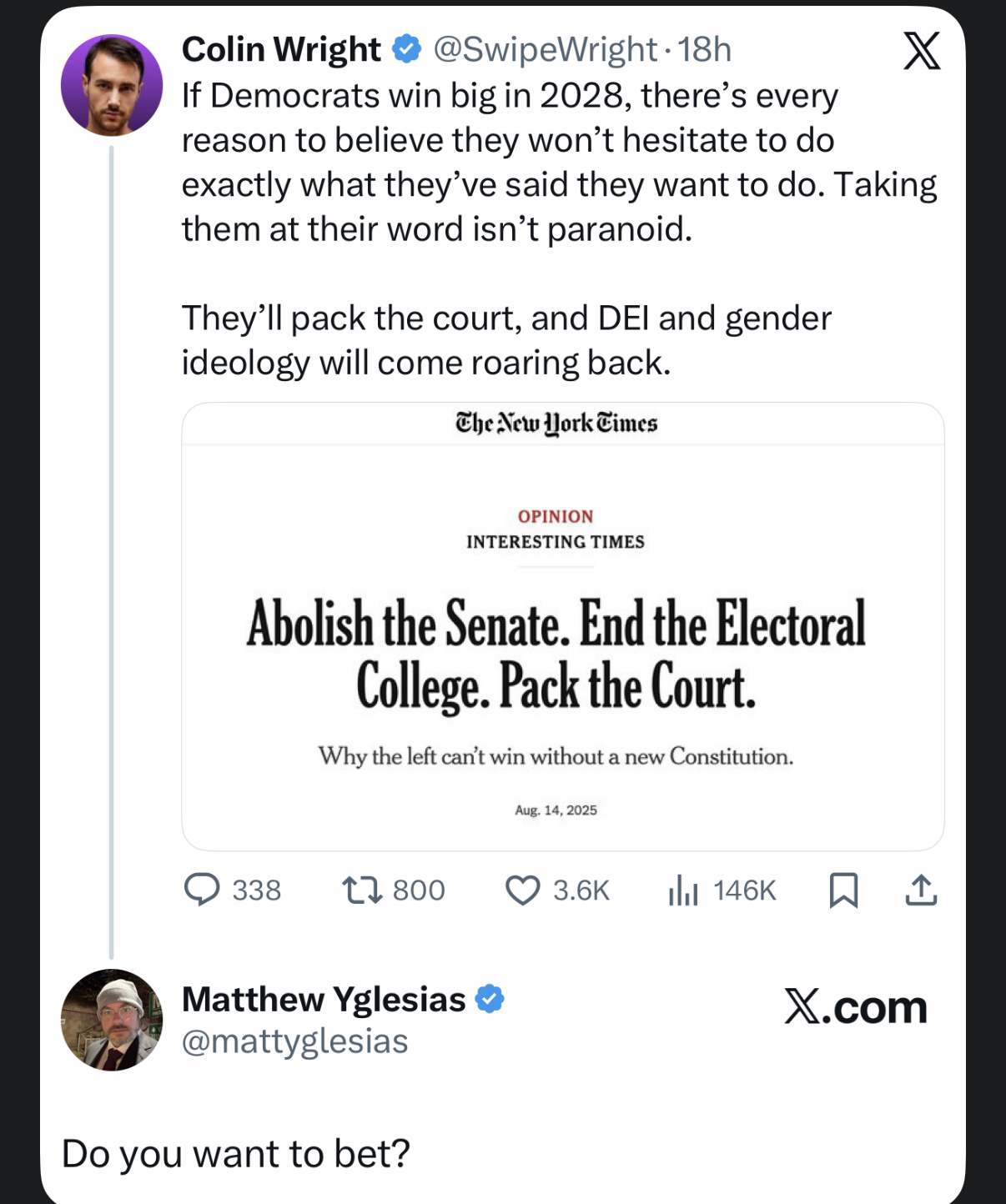Open the New York Times article headline

point(556,655)
